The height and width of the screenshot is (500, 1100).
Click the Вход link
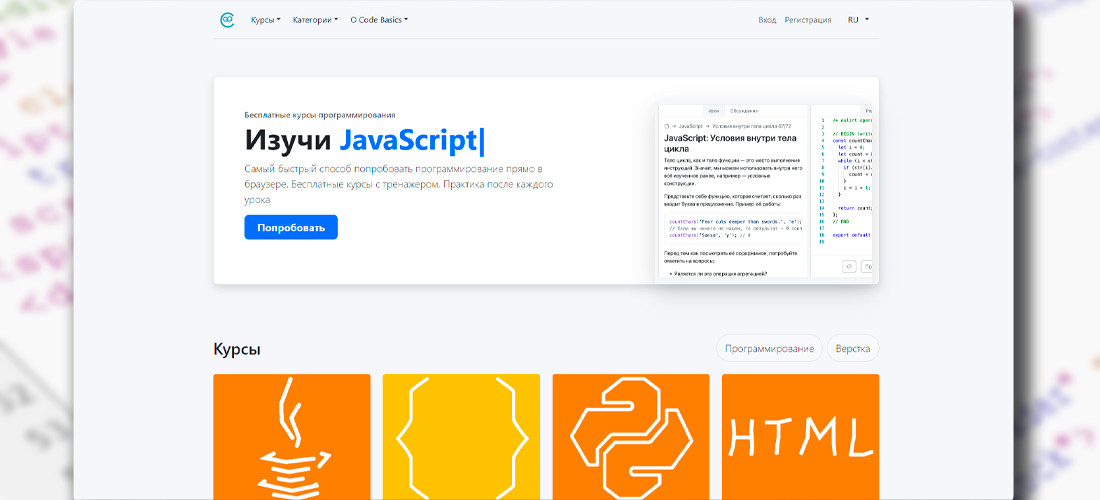[767, 20]
